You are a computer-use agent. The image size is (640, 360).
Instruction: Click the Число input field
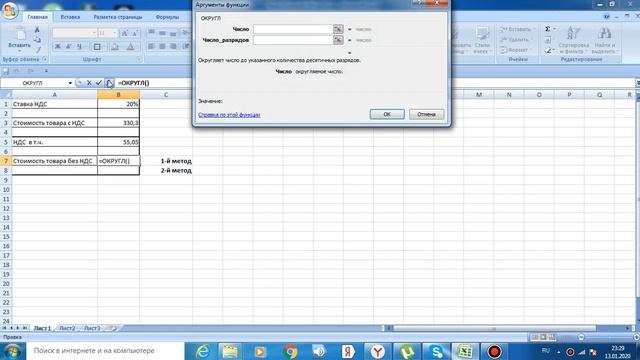293,29
